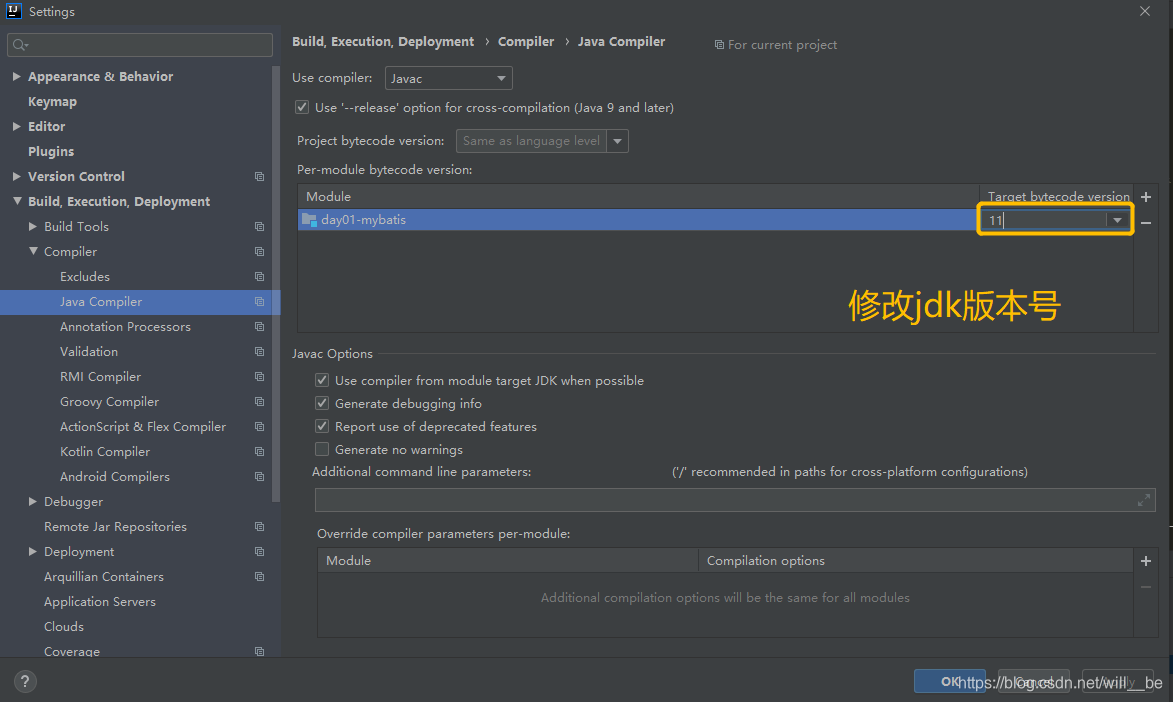The width and height of the screenshot is (1173, 702).
Task: Select ActionScript & Flex Compiler settings
Action: tap(143, 427)
